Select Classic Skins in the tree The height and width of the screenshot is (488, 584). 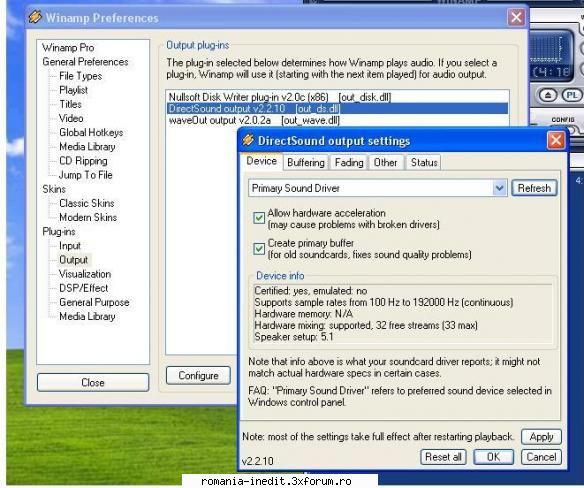tap(87, 203)
